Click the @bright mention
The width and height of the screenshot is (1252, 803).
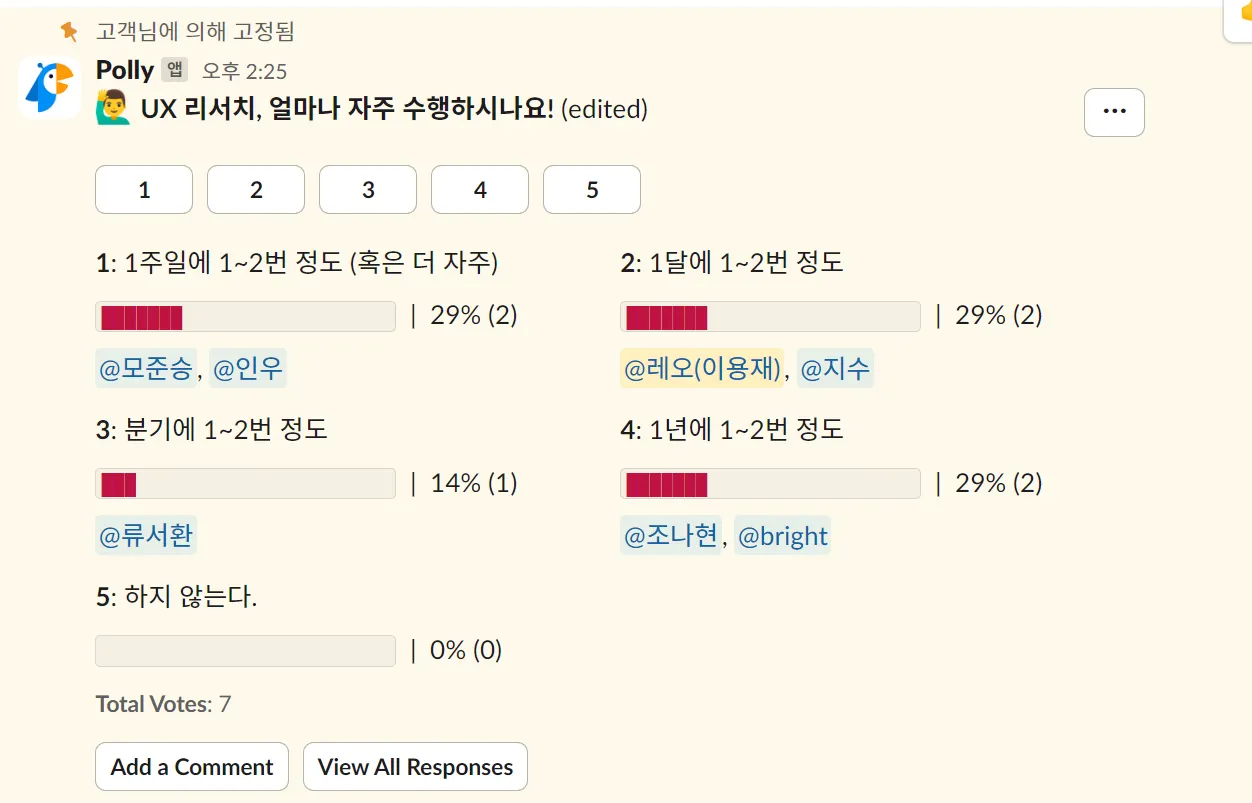pyautogui.click(x=782, y=537)
